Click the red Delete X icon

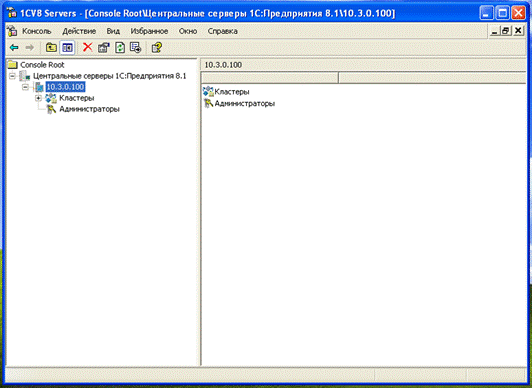[88, 47]
